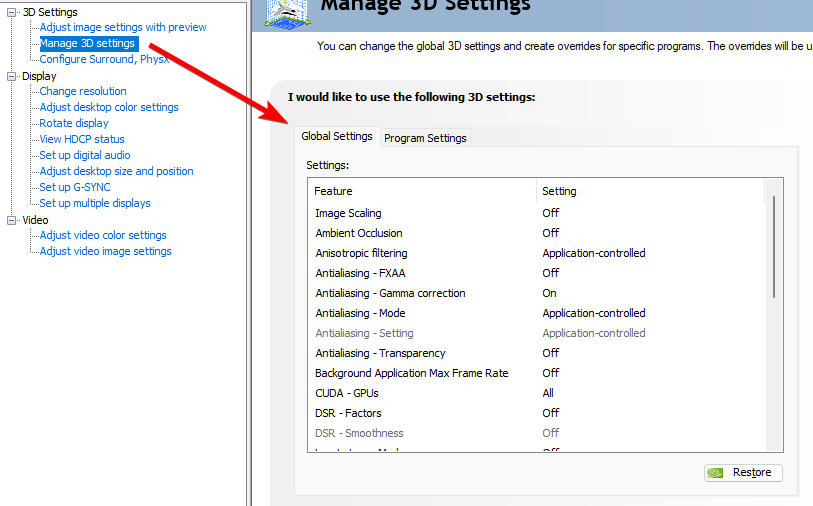
Task: Collapse the Video tree node
Action: (11, 220)
